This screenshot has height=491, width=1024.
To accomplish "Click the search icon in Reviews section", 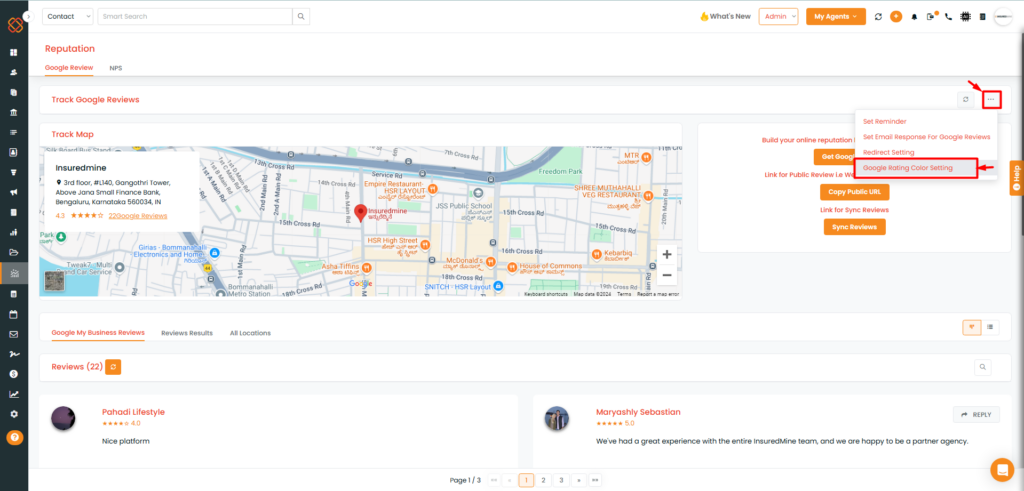I will [983, 368].
